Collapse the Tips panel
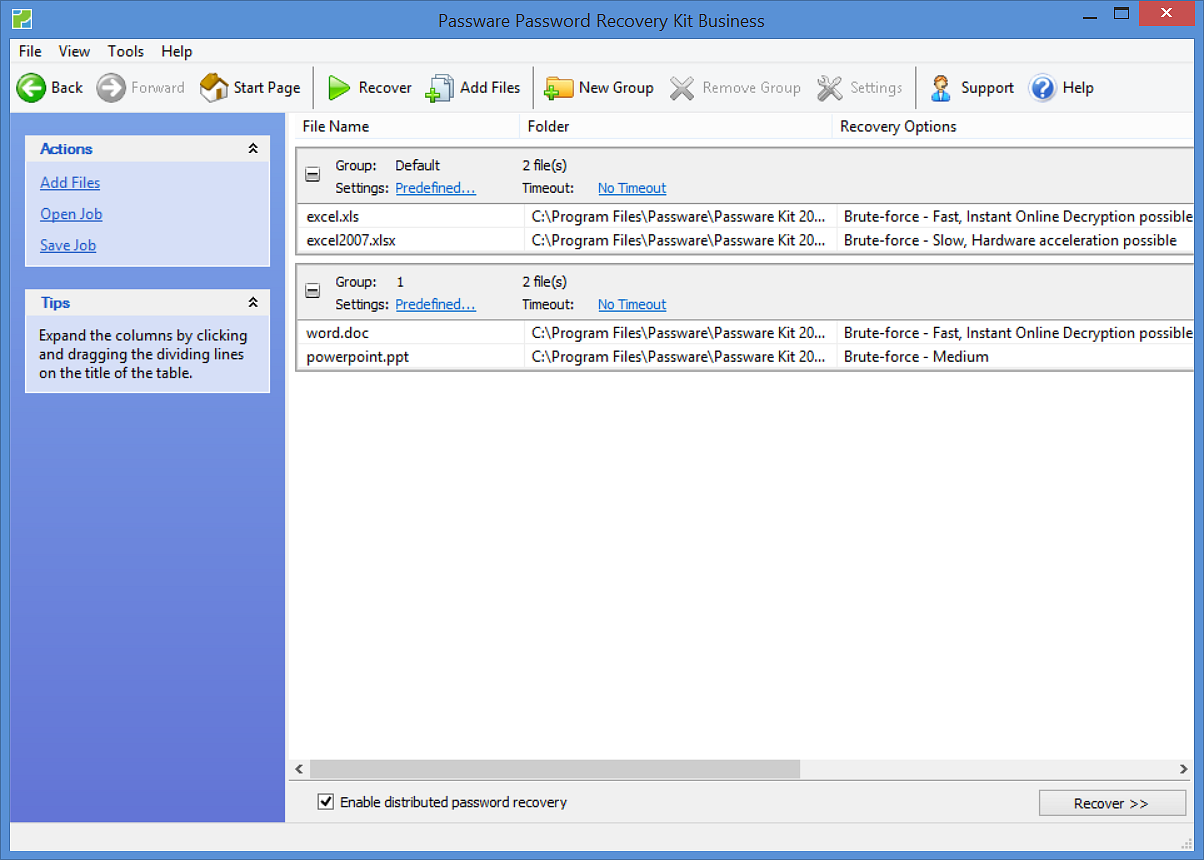 253,303
